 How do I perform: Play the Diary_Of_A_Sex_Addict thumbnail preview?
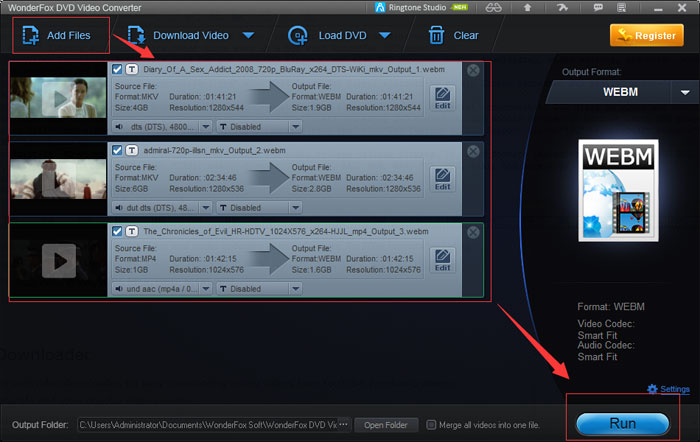(x=58, y=98)
